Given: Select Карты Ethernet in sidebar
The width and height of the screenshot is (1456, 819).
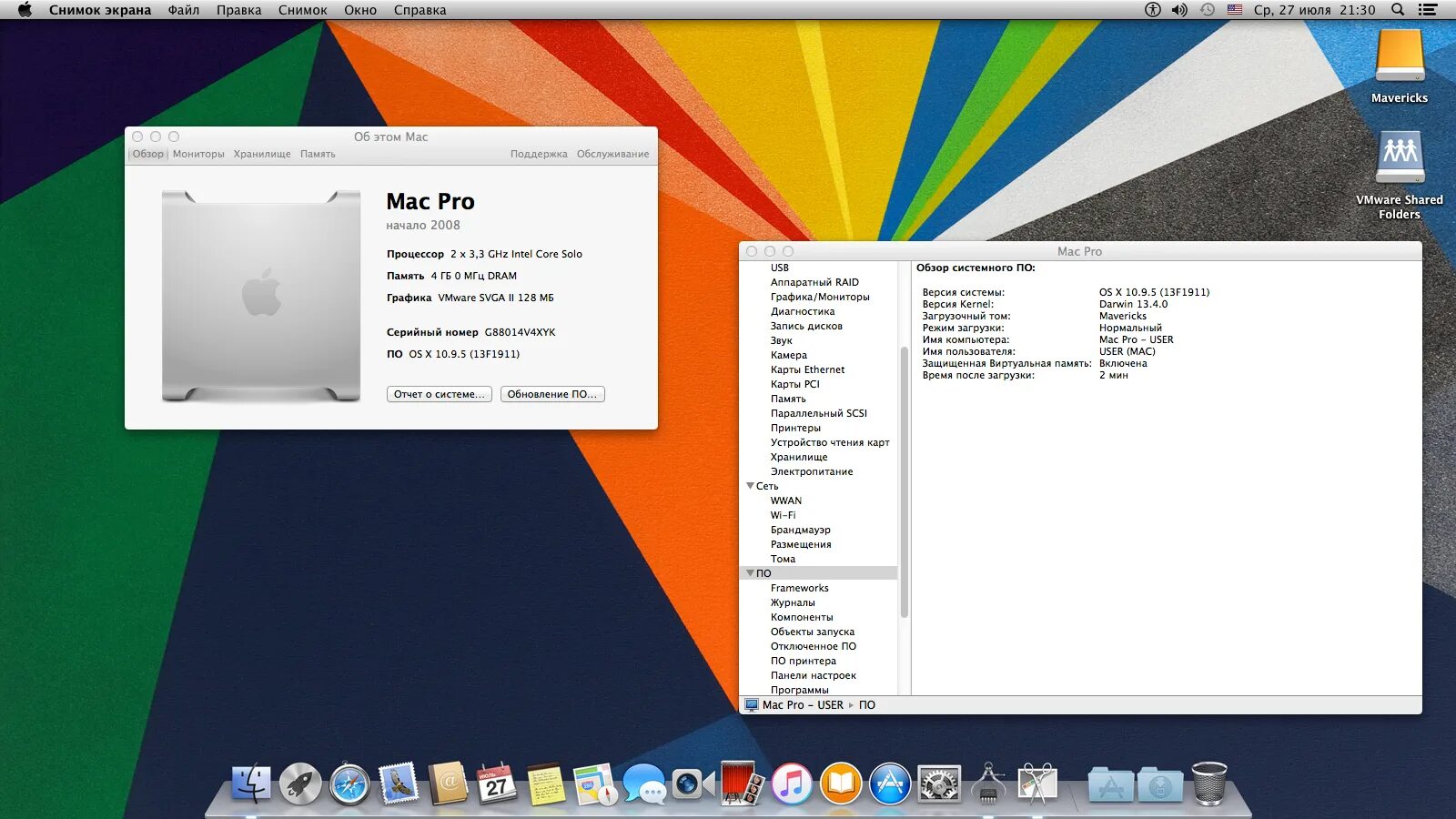Looking at the screenshot, I should coord(807,369).
